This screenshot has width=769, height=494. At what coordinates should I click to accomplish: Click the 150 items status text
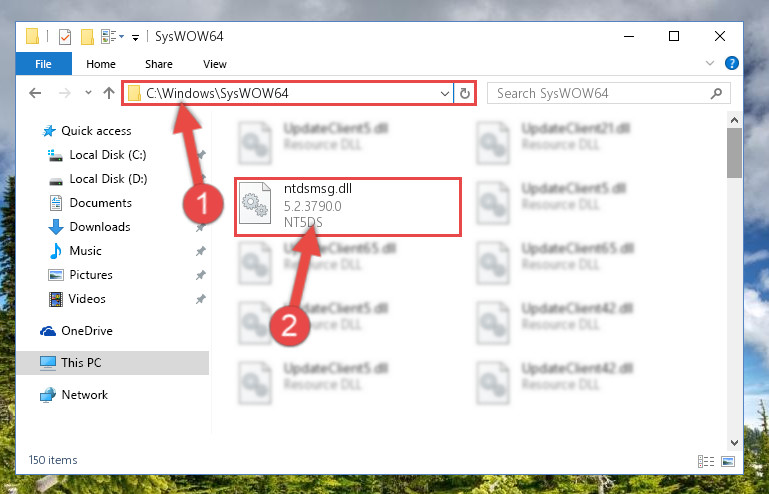tap(53, 460)
